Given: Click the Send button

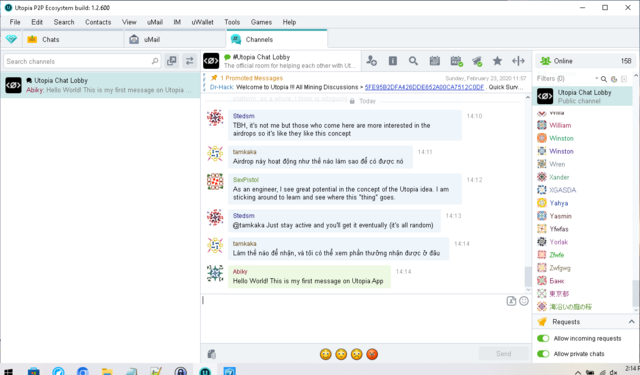Looking at the screenshot, I should (x=503, y=354).
